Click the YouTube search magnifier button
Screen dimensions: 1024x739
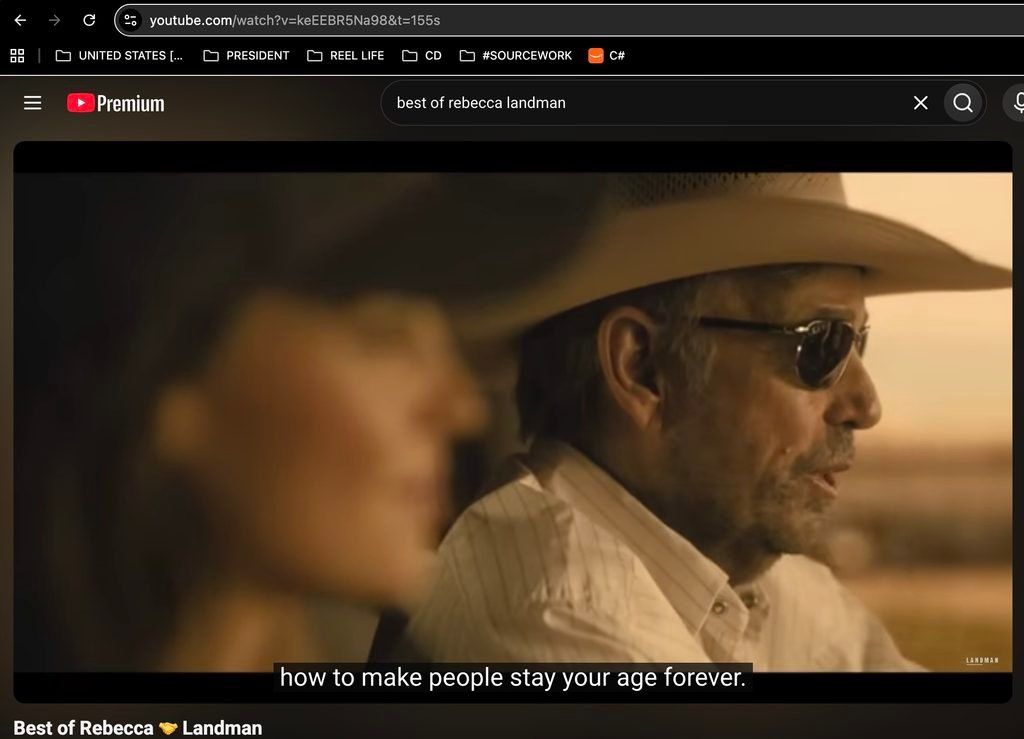[963, 102]
